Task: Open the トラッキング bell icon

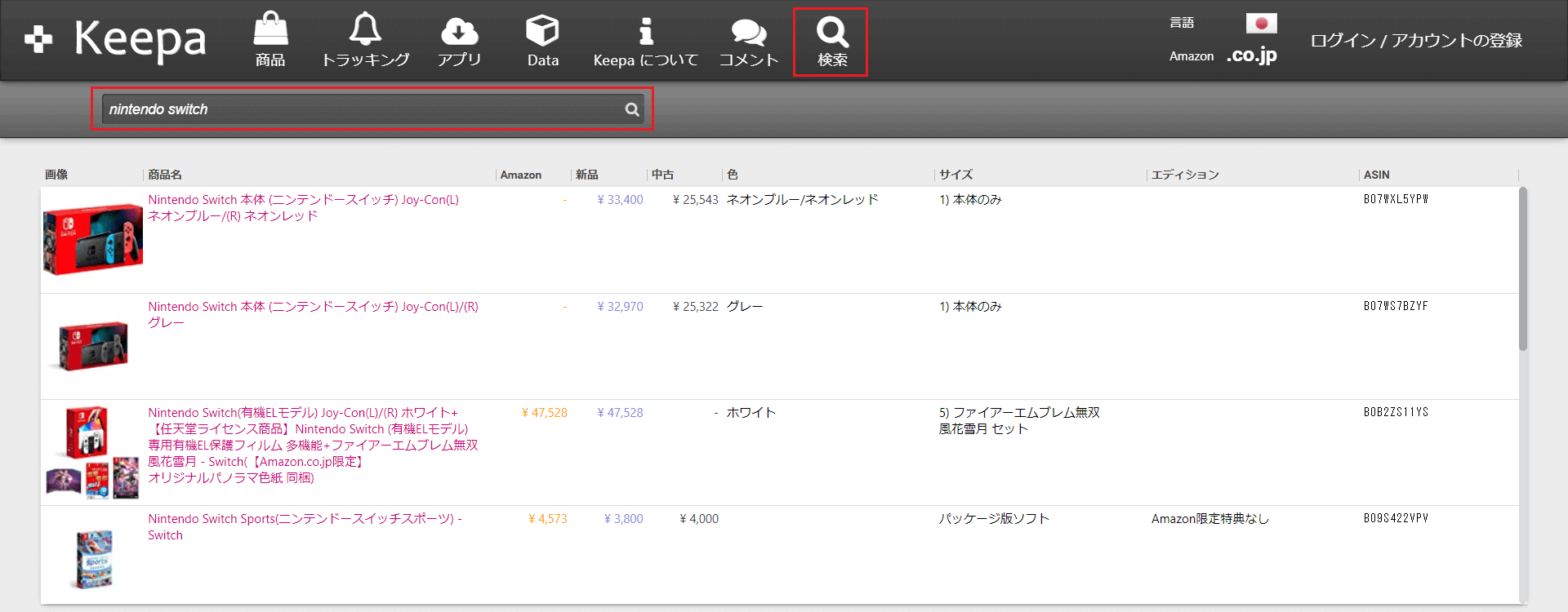Action: tap(365, 30)
